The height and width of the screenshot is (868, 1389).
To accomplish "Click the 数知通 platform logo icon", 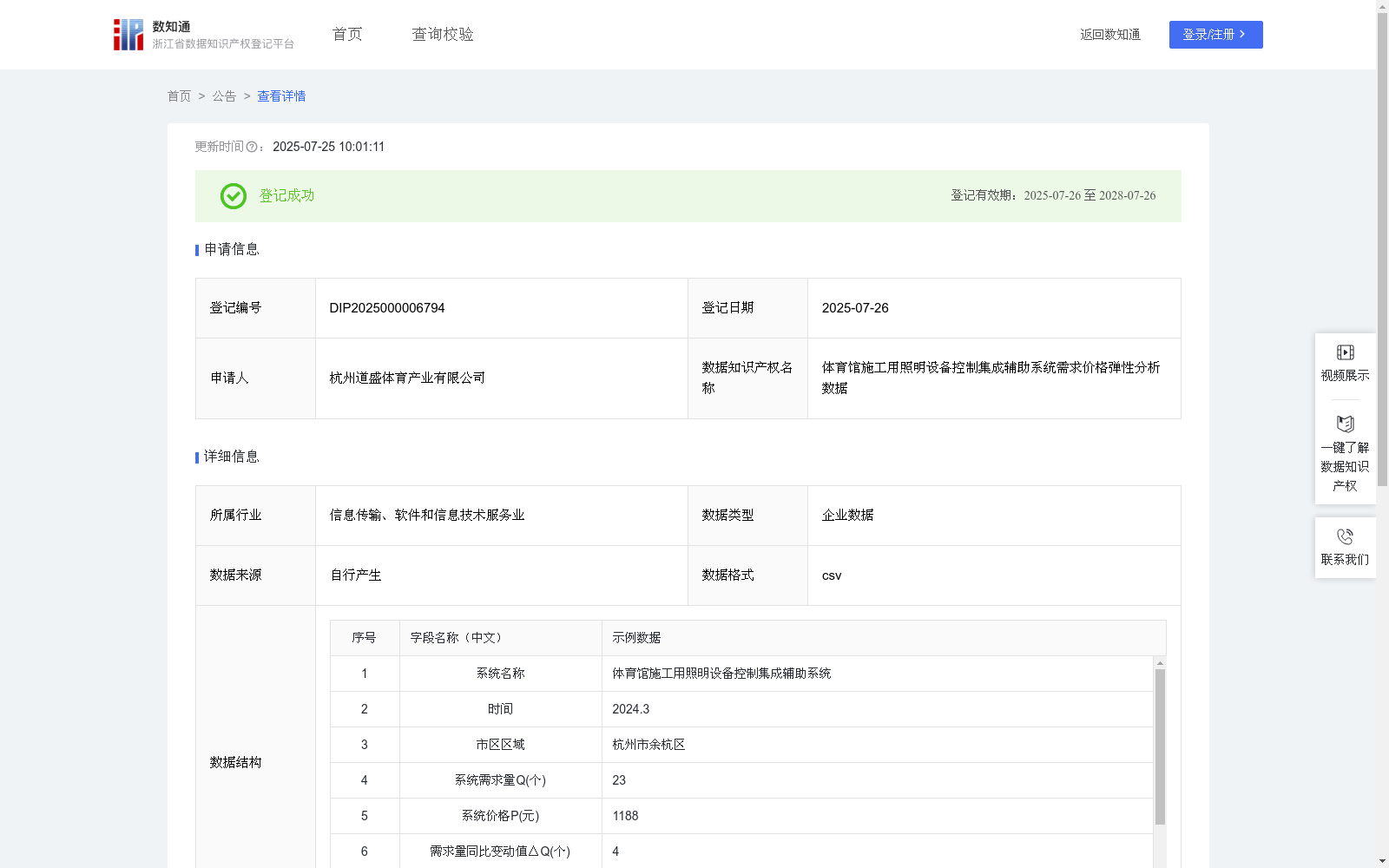I will (128, 35).
